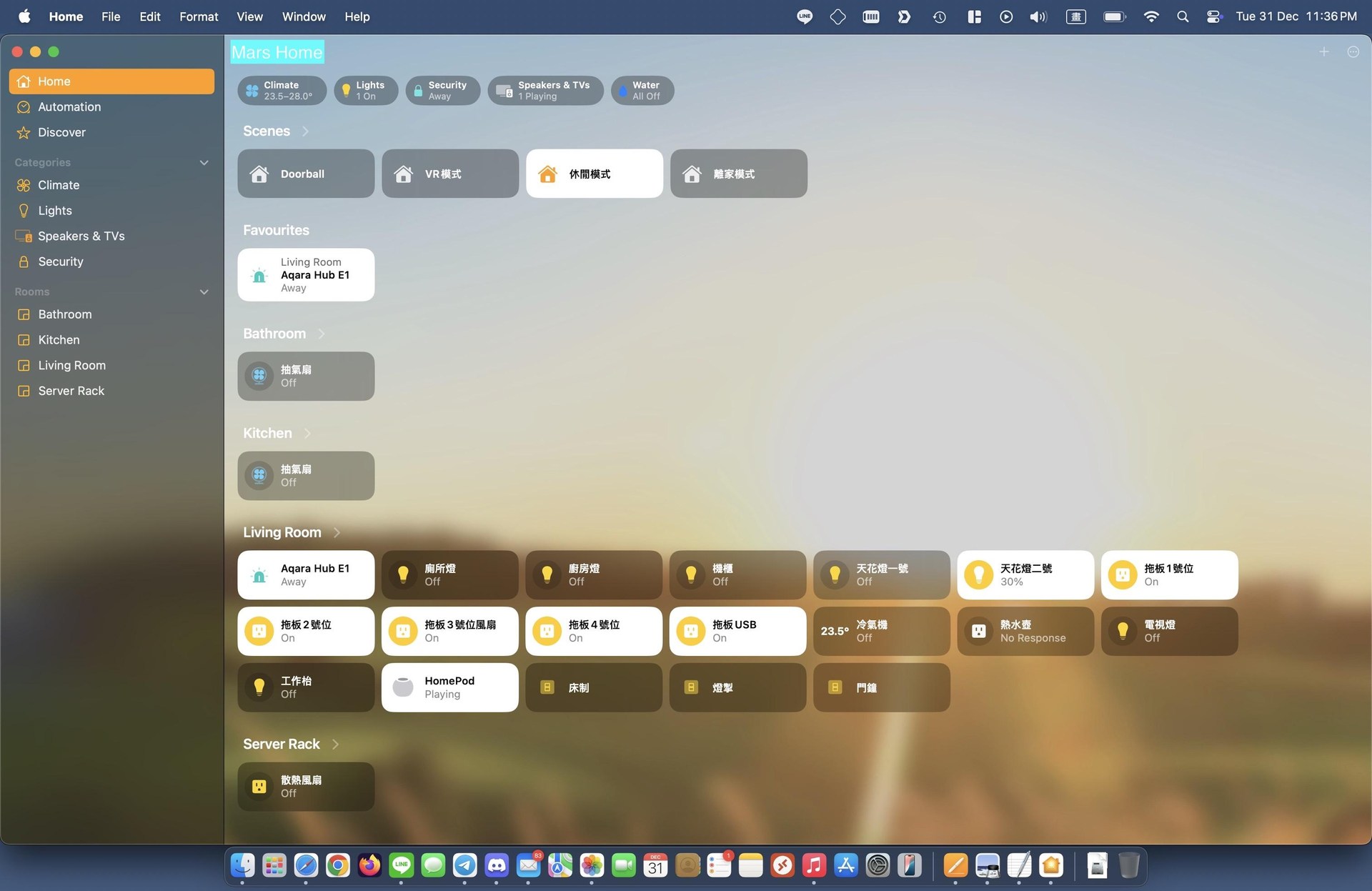Open the more options ellipsis icon

pos(1353,52)
